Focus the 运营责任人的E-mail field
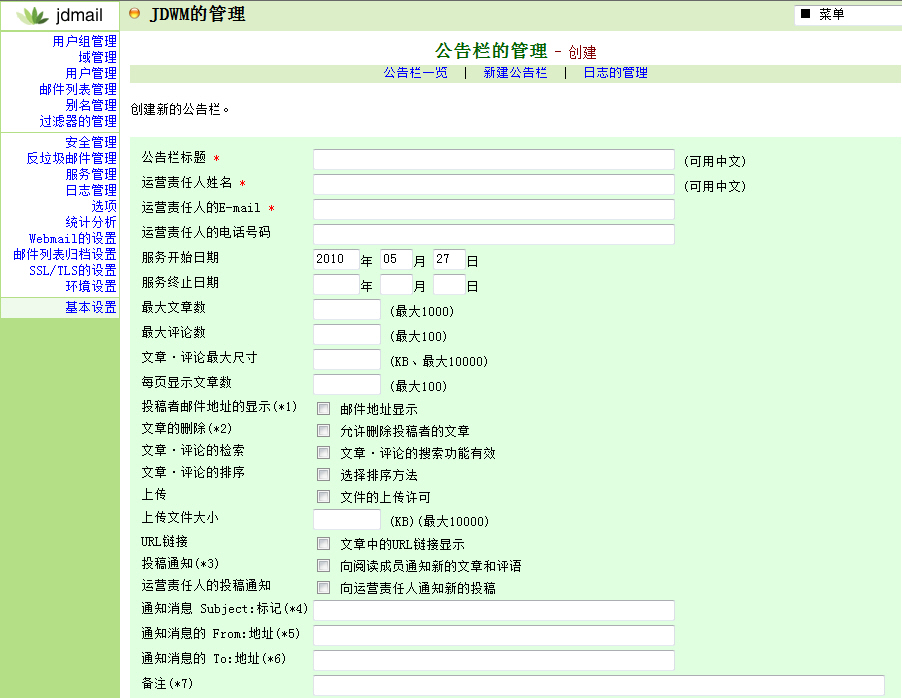The width and height of the screenshot is (902, 698). 494,209
